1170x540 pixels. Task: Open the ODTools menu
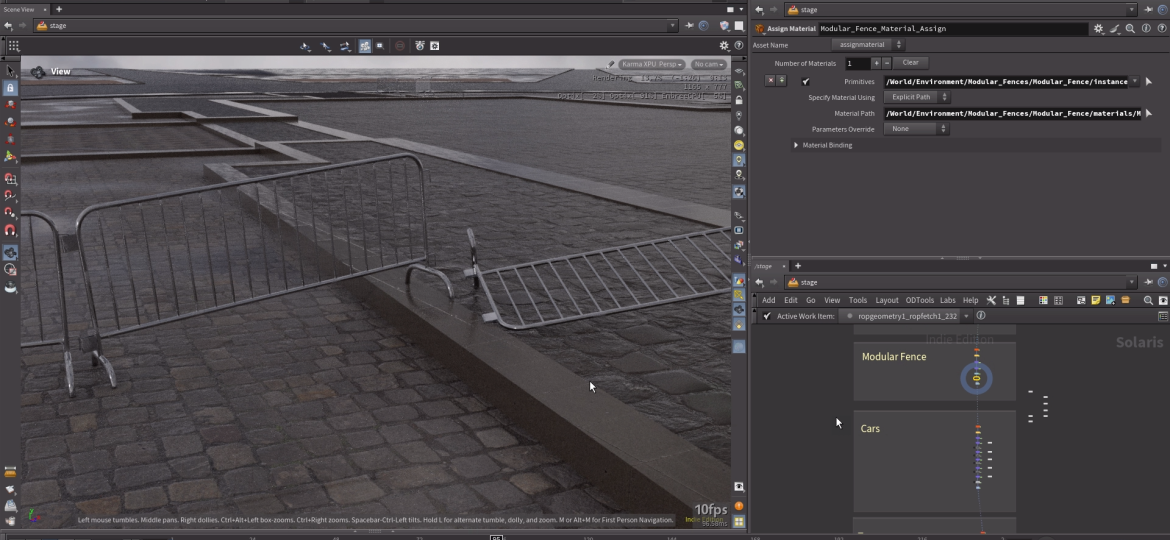coord(919,300)
